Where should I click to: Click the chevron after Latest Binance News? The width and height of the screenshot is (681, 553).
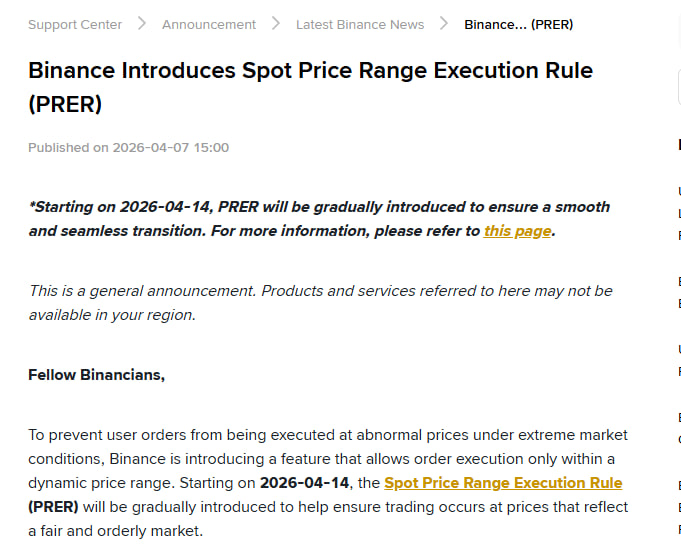(444, 24)
